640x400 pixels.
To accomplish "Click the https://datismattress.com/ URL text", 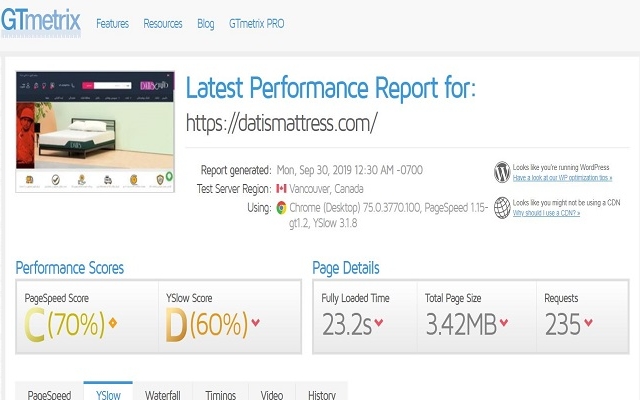I will (282, 122).
